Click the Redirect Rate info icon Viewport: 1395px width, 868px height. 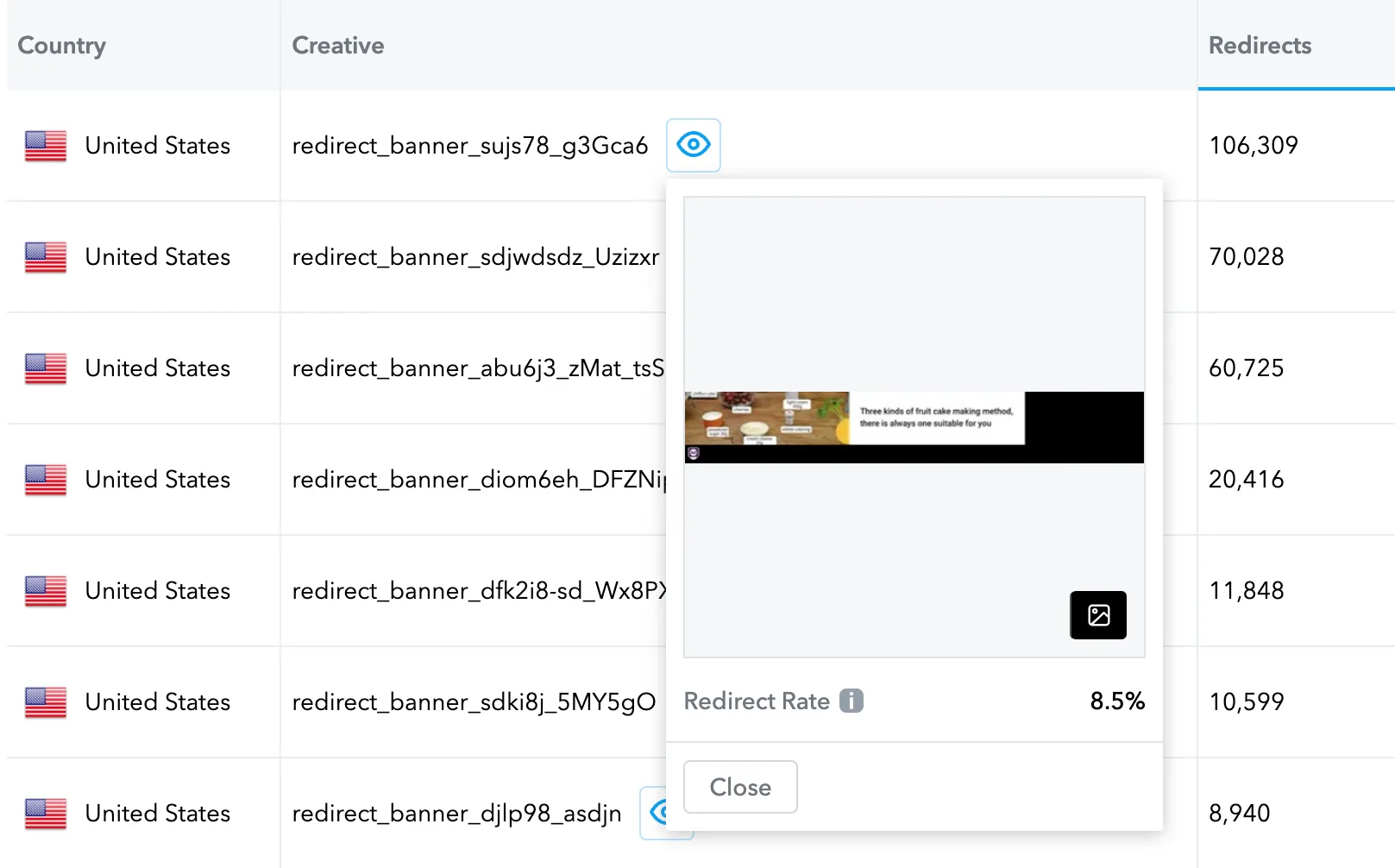(851, 701)
